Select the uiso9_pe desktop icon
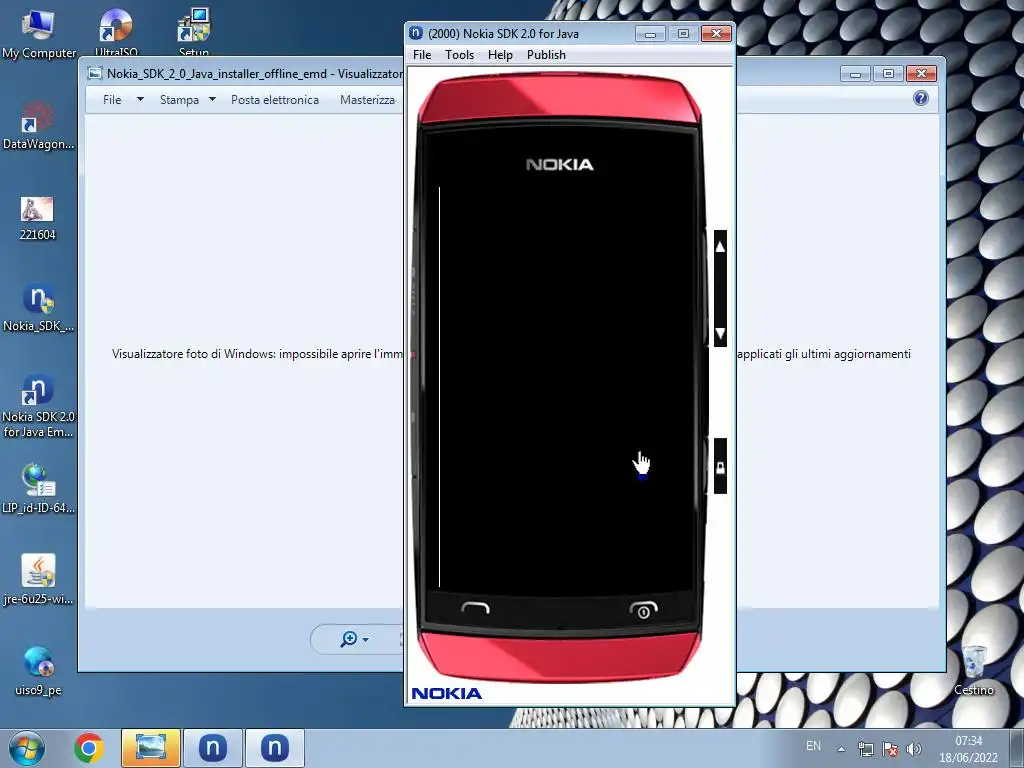 (x=39, y=670)
